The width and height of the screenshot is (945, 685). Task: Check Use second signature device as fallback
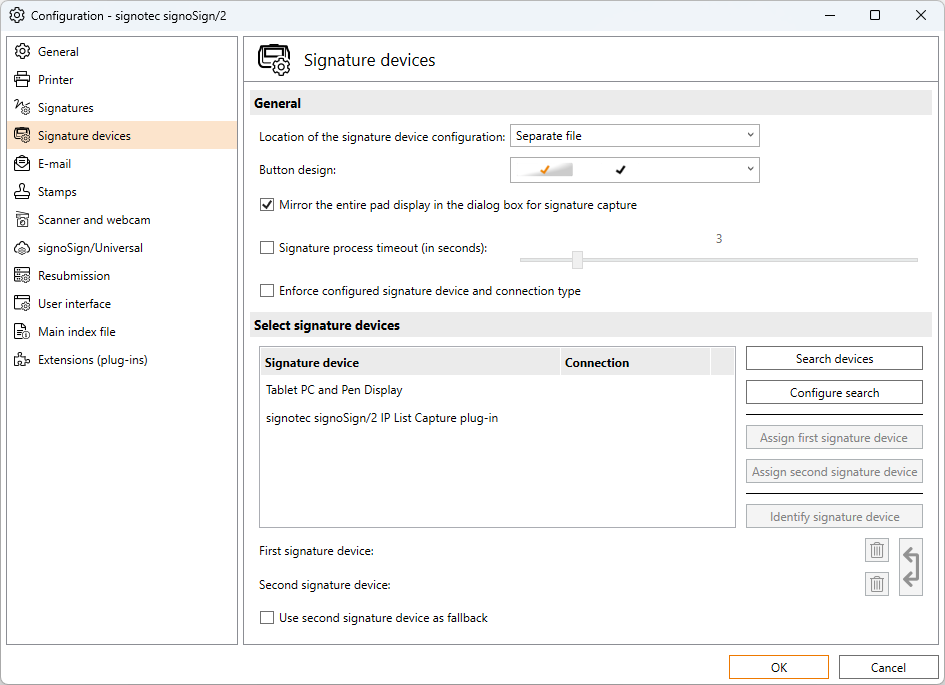[267, 618]
